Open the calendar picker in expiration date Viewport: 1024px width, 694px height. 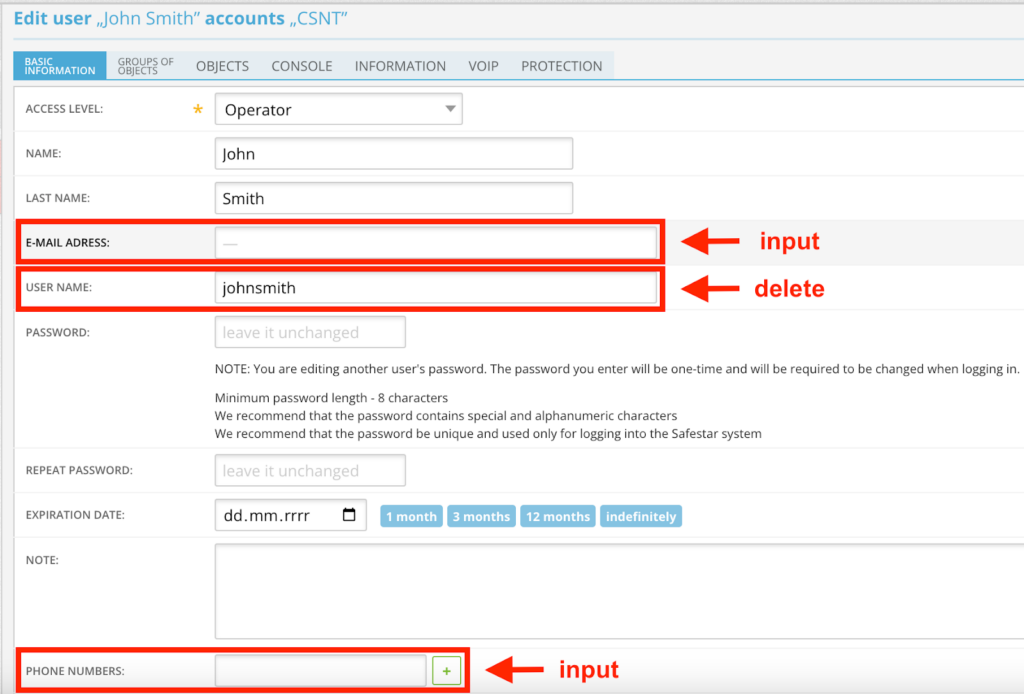click(349, 516)
